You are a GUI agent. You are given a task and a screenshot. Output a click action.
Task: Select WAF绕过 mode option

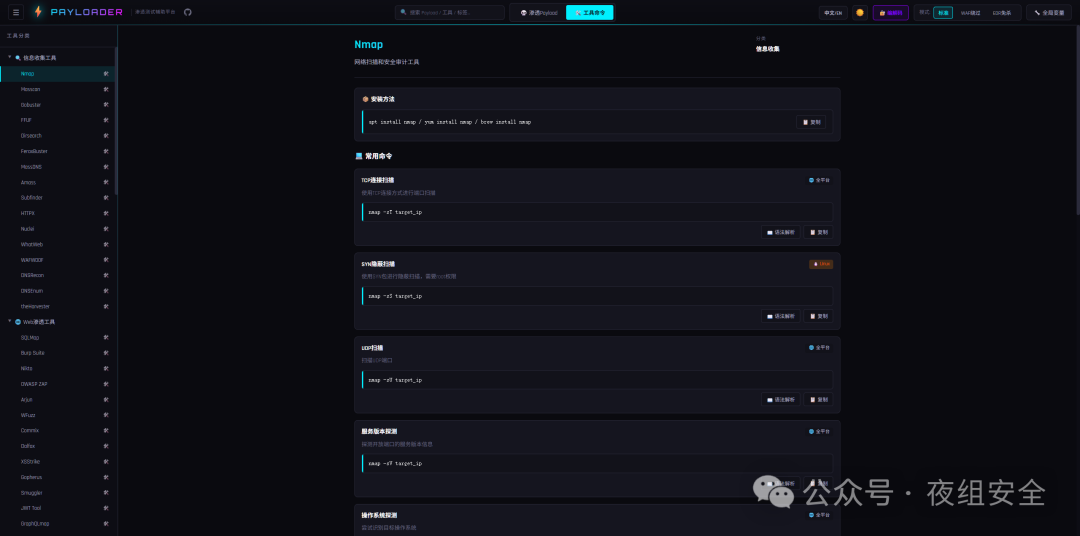[x=970, y=13]
